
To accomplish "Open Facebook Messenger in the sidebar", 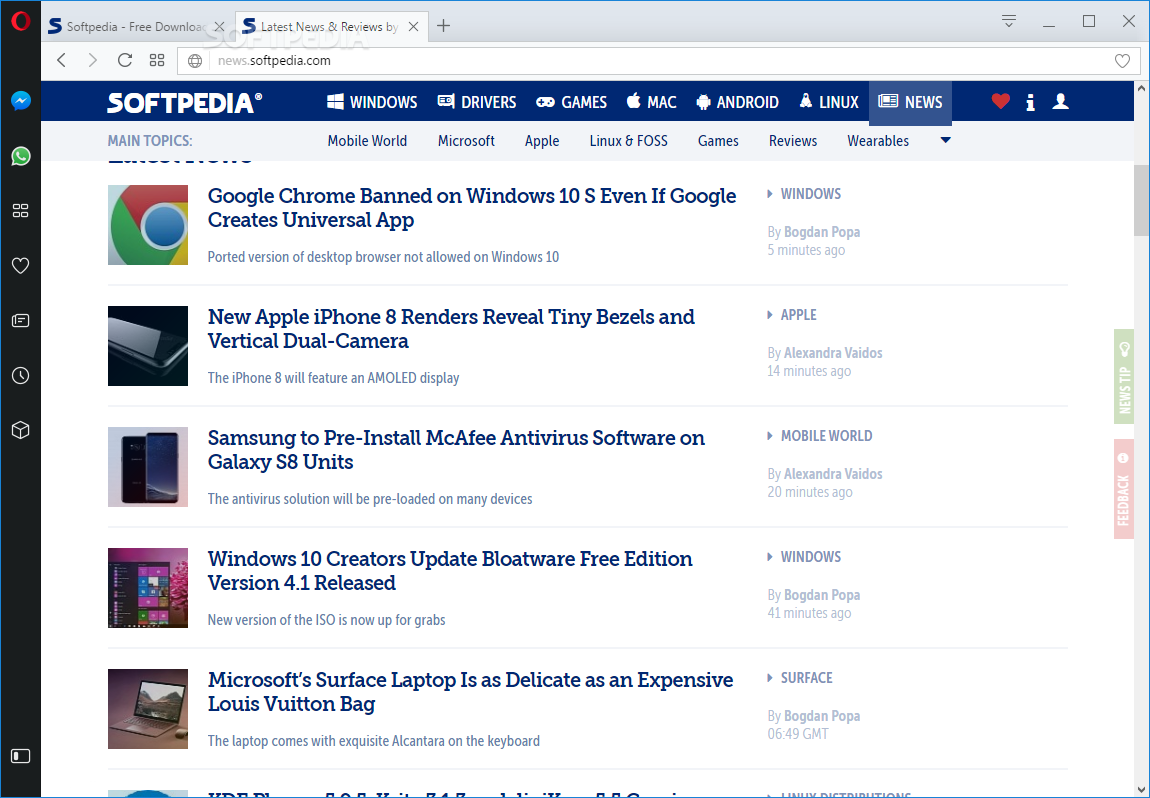I will click(x=21, y=100).
